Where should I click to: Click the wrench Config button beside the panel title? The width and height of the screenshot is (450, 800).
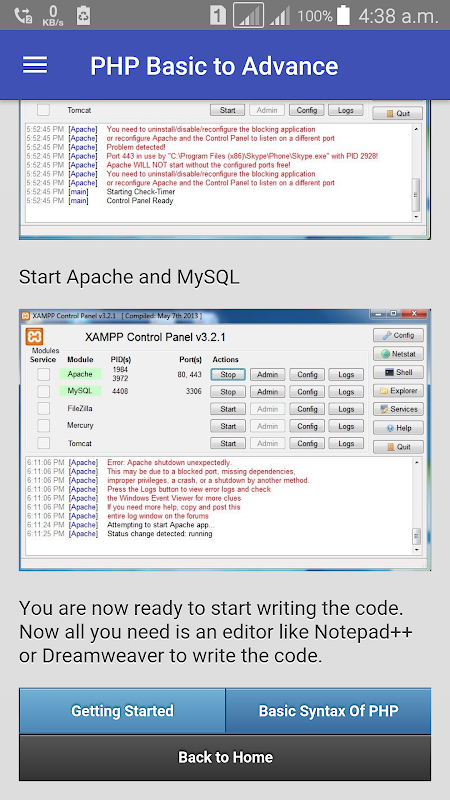point(398,335)
